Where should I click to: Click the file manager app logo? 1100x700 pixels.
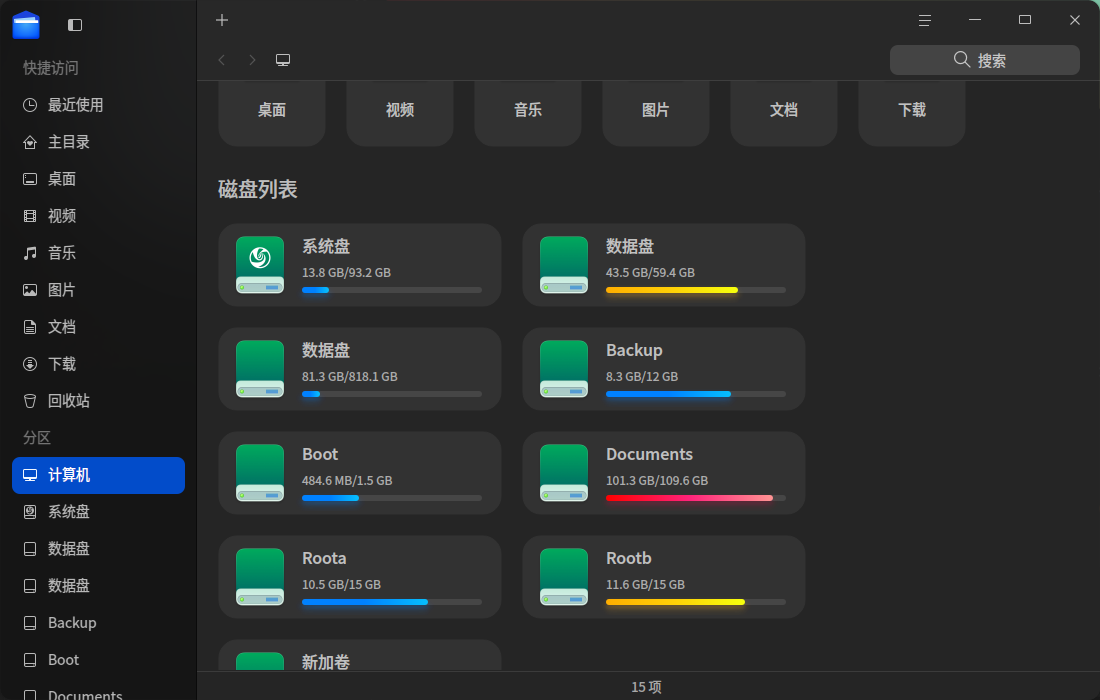26,25
